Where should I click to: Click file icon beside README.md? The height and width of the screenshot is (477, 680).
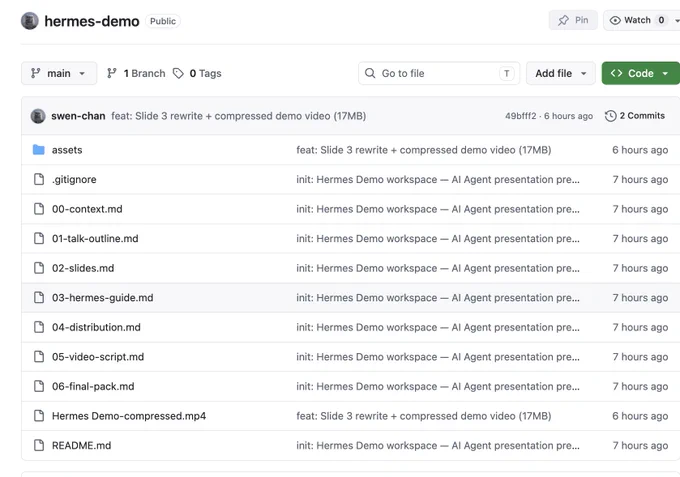pyautogui.click(x=39, y=445)
